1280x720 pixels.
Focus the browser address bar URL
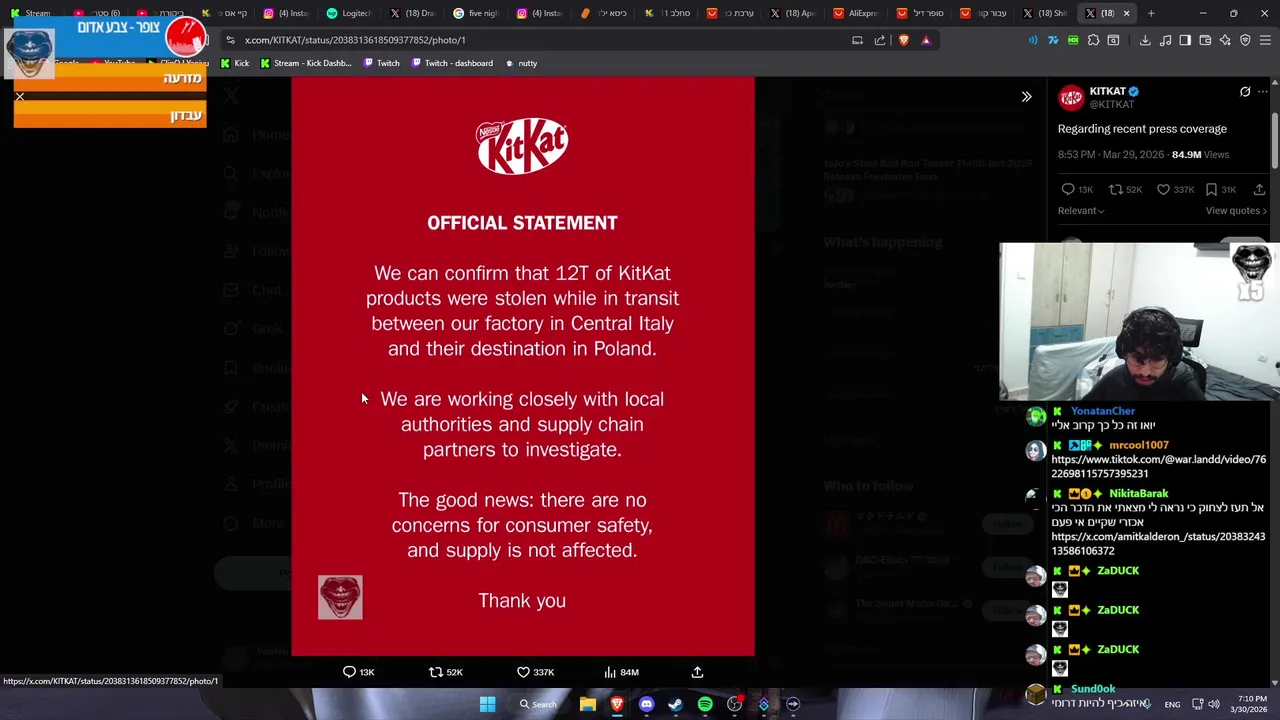click(355, 40)
